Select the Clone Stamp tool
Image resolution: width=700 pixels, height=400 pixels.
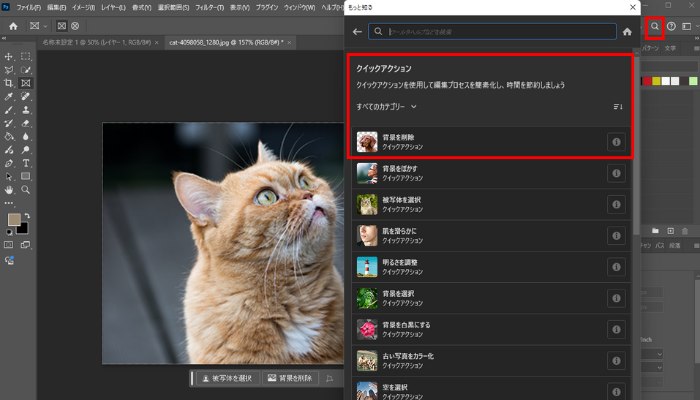tap(26, 110)
